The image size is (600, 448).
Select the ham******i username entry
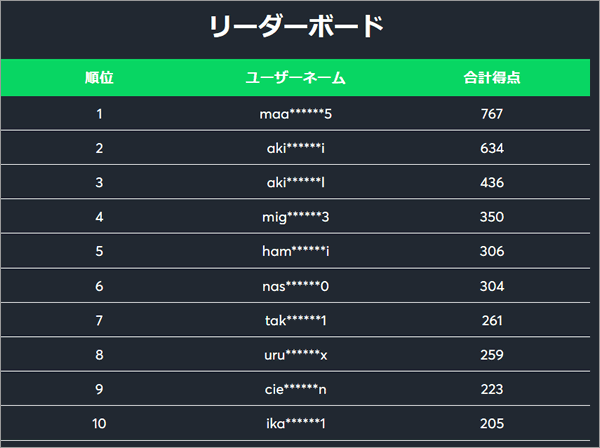[x=295, y=251]
